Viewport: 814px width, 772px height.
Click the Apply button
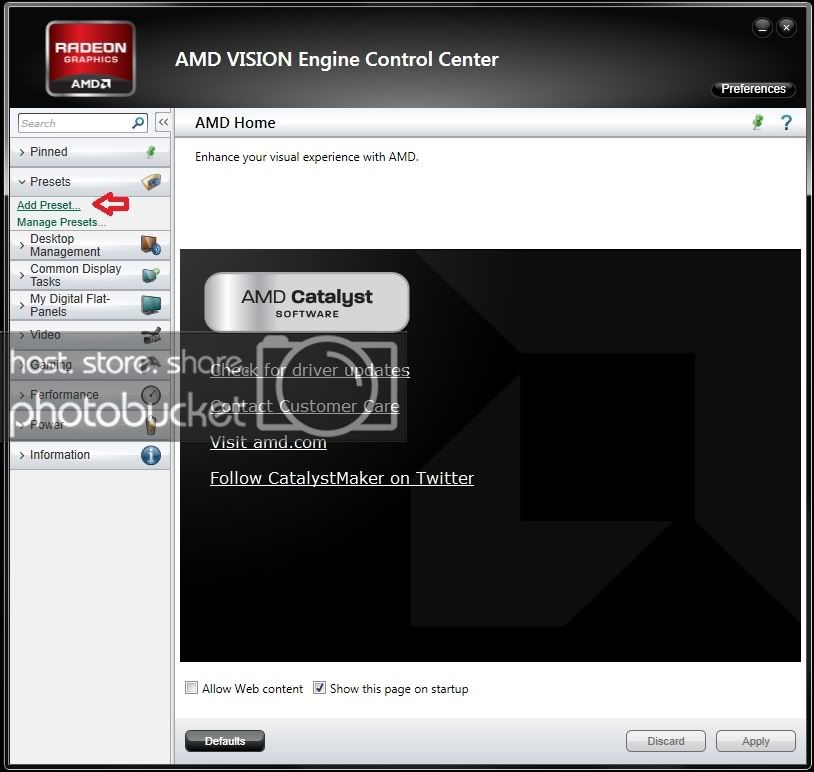[756, 741]
